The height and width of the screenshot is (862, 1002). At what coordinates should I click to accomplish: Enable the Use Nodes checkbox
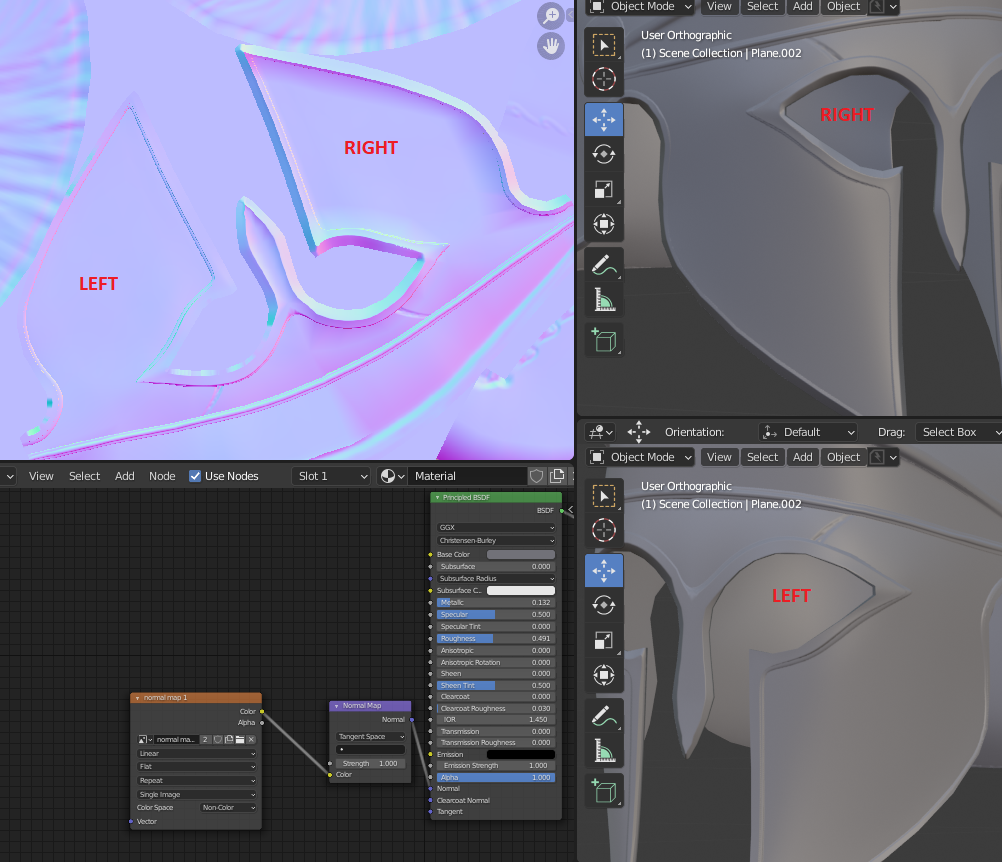(x=194, y=476)
